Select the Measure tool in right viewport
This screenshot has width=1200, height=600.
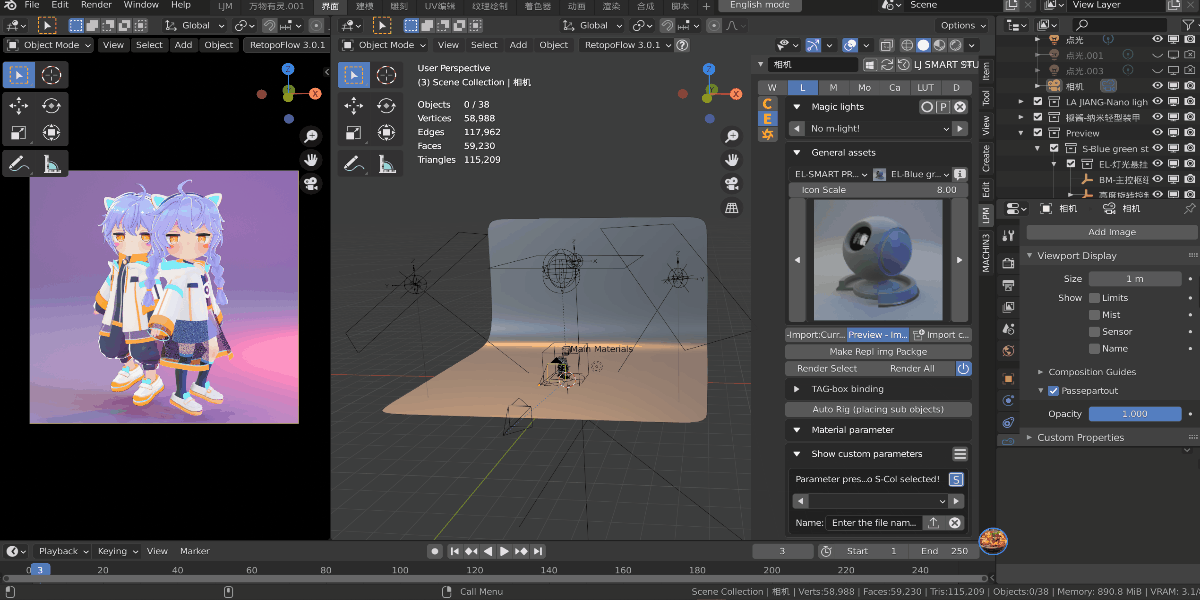coord(386,163)
